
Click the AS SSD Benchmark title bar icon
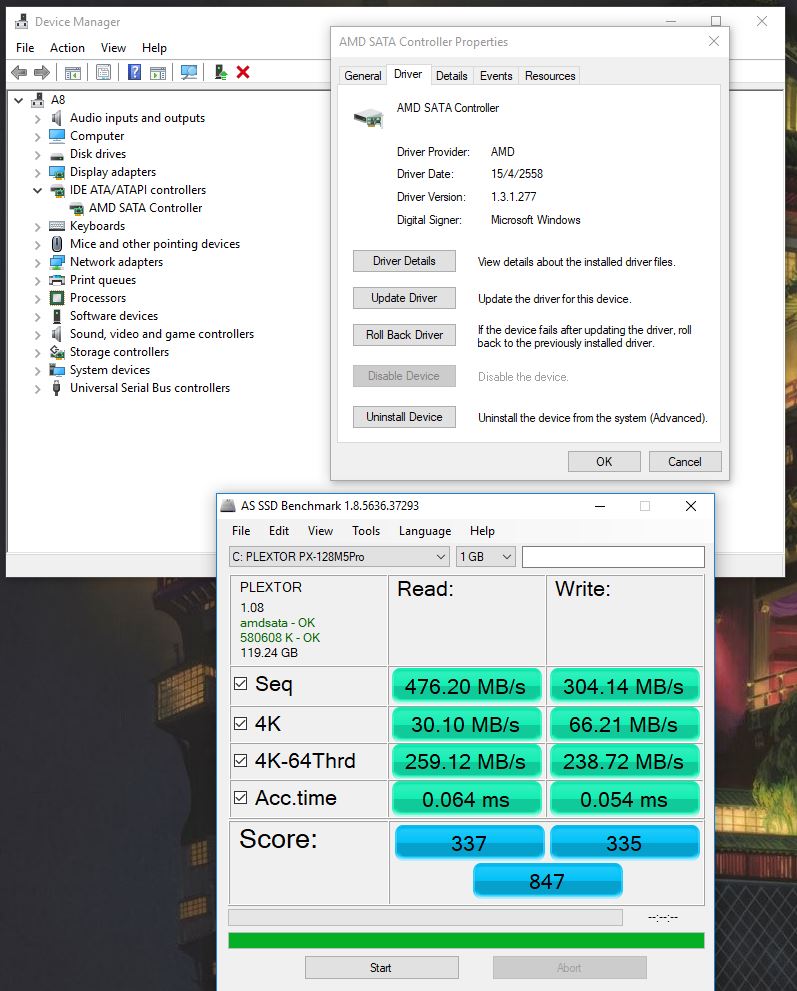coord(227,506)
